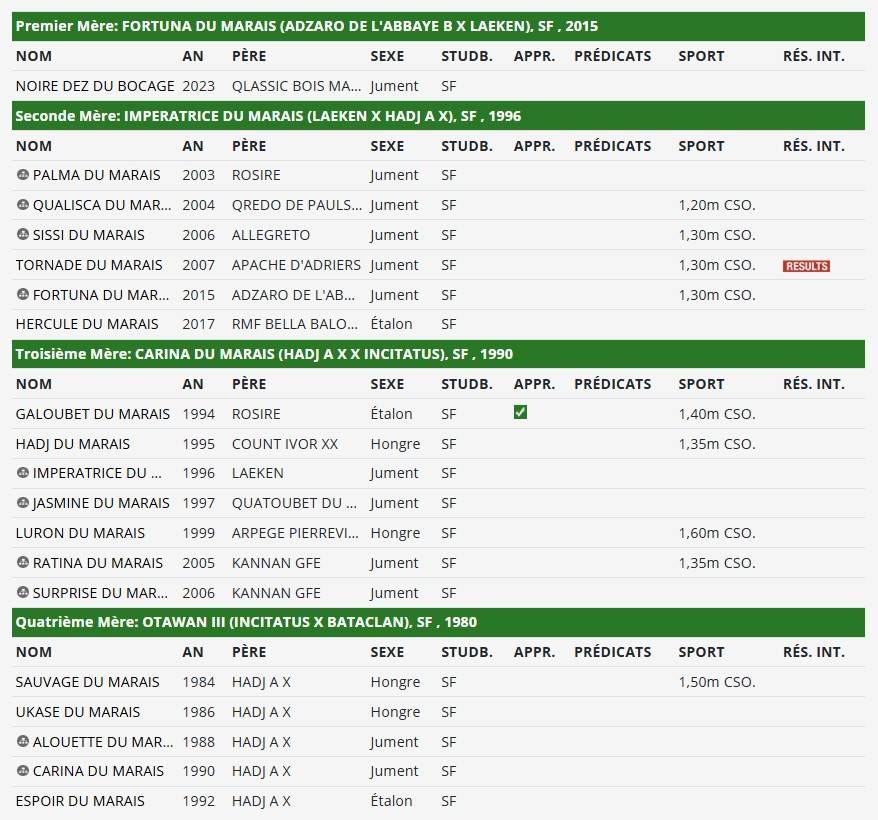Click sire ROSIRE in the Palma du Marais row
The image size is (878, 820).
click(x=256, y=175)
